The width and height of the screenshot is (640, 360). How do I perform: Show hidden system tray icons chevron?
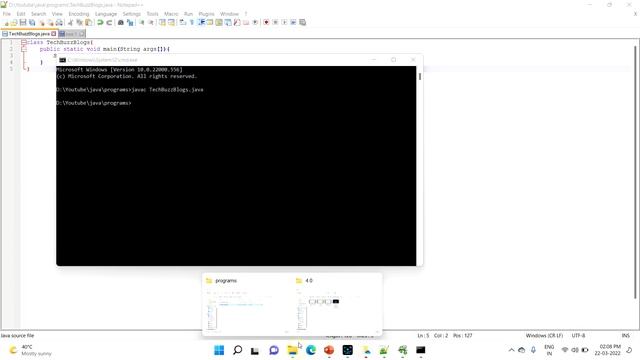[x=511, y=350]
